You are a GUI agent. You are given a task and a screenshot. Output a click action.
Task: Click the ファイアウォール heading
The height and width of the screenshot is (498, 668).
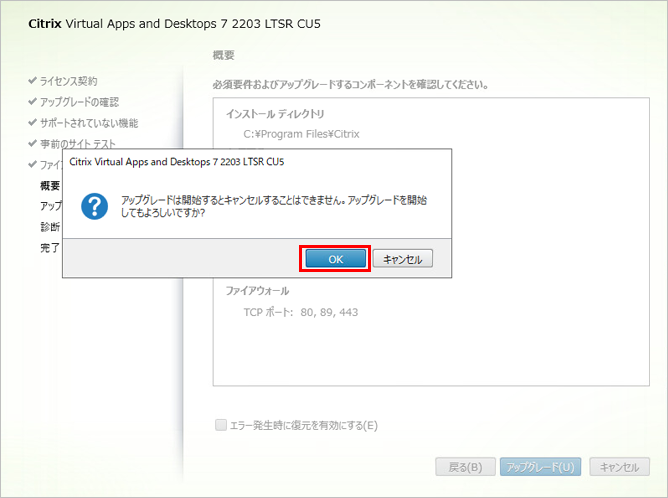[x=257, y=291]
